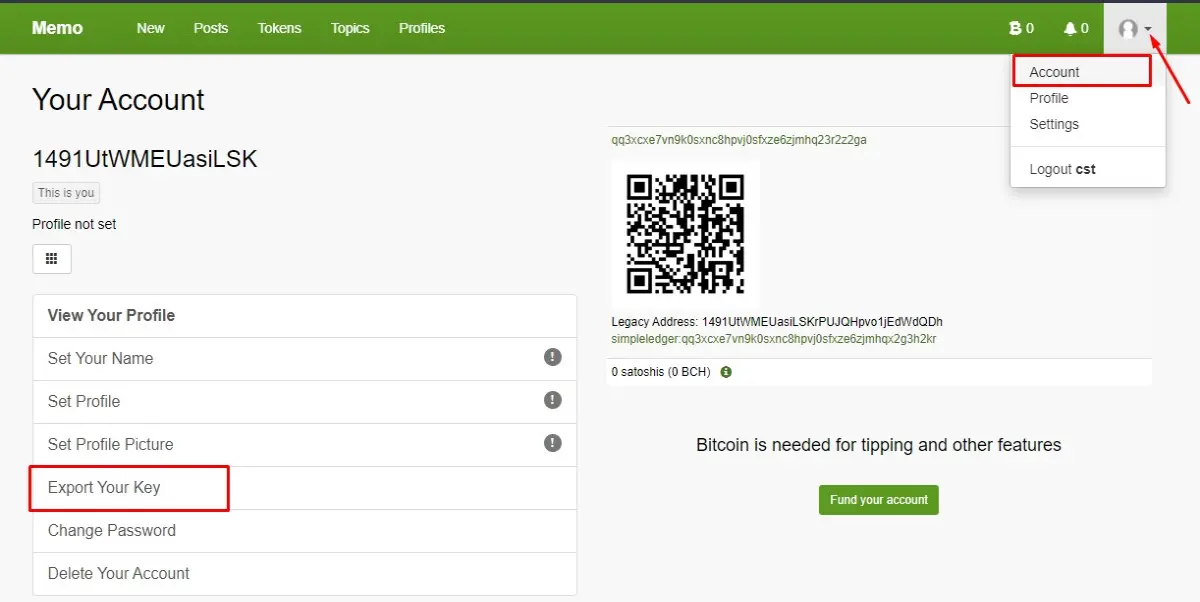Click the This is you badge
Screen dimensions: 1200x602
[x=66, y=193]
